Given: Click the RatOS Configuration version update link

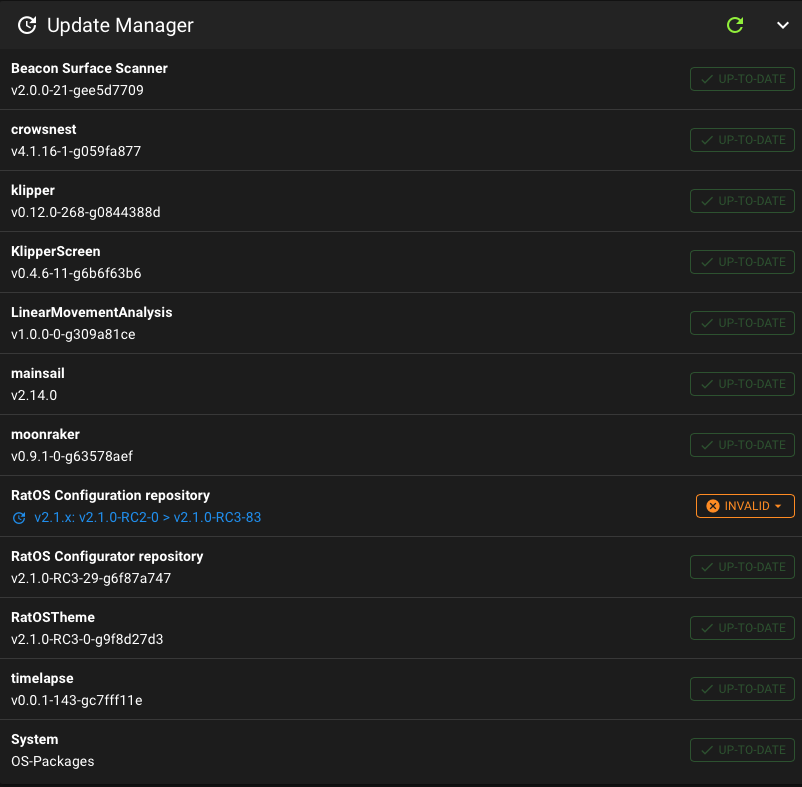Looking at the screenshot, I should click(148, 517).
